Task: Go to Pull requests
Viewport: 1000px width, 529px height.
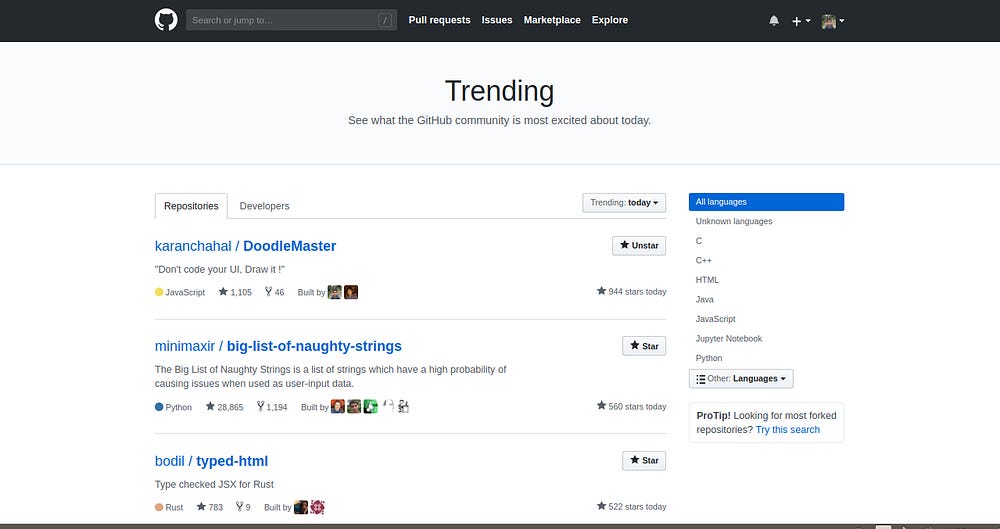Action: click(x=439, y=20)
